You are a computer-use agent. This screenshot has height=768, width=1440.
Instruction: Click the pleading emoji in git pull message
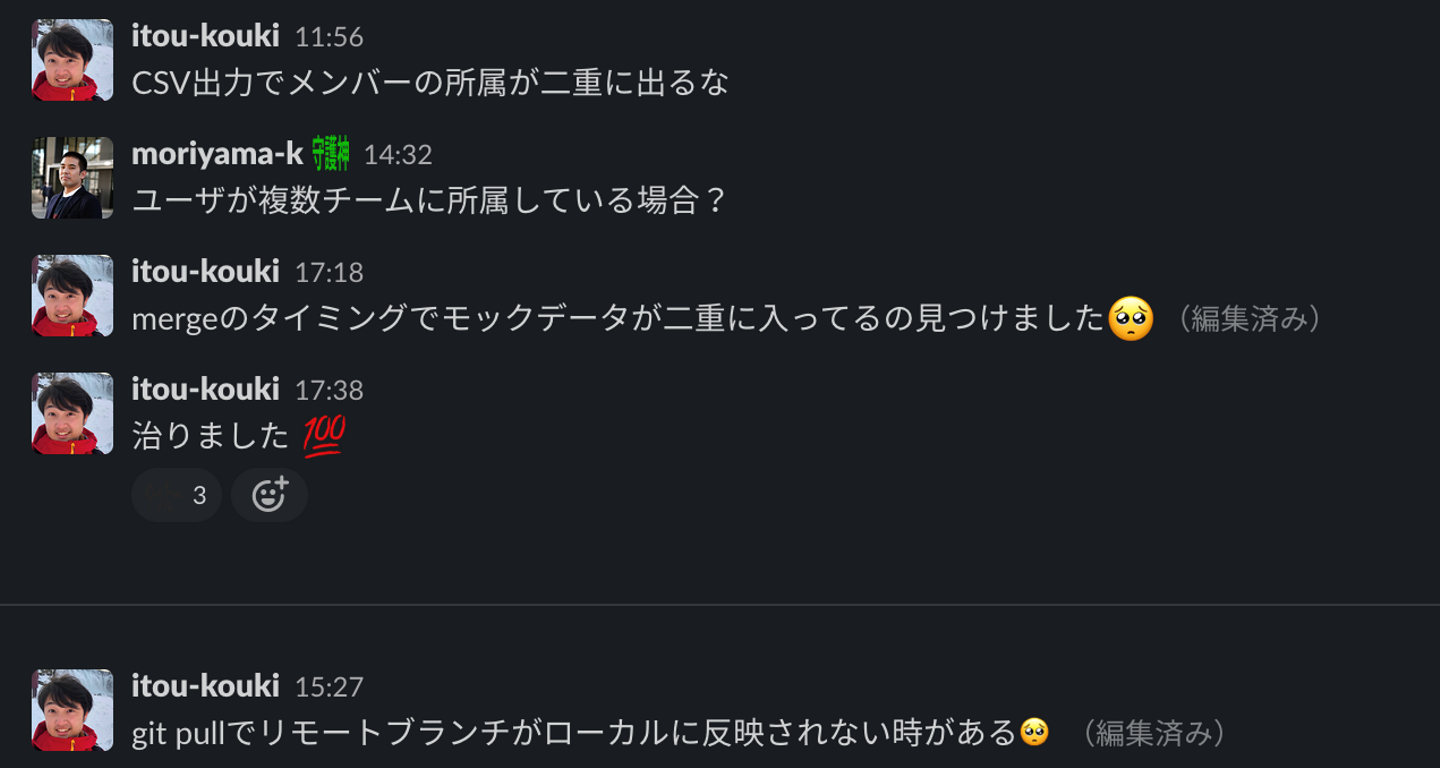tap(1034, 733)
